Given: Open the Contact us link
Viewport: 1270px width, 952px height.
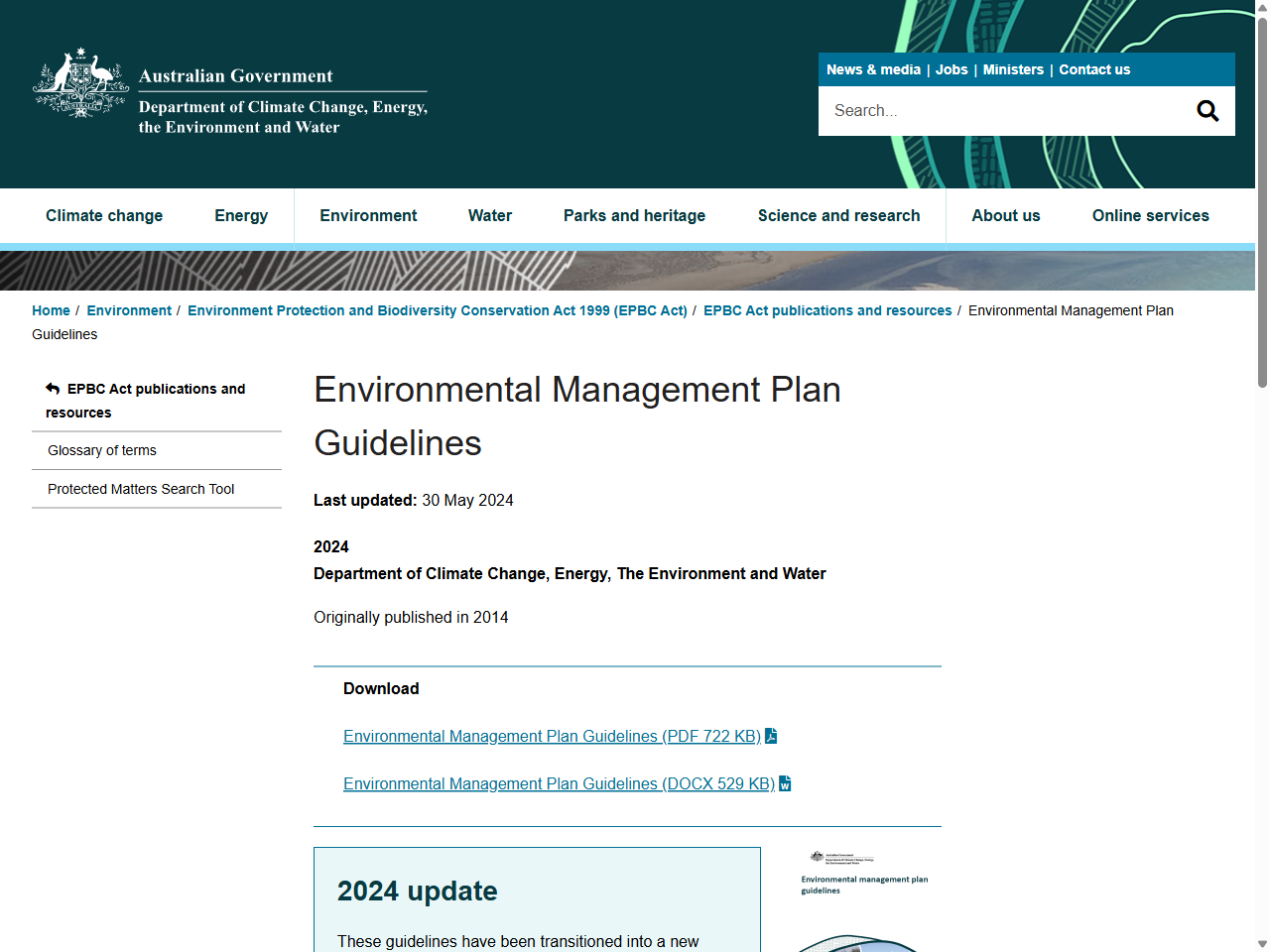Looking at the screenshot, I should (x=1094, y=69).
